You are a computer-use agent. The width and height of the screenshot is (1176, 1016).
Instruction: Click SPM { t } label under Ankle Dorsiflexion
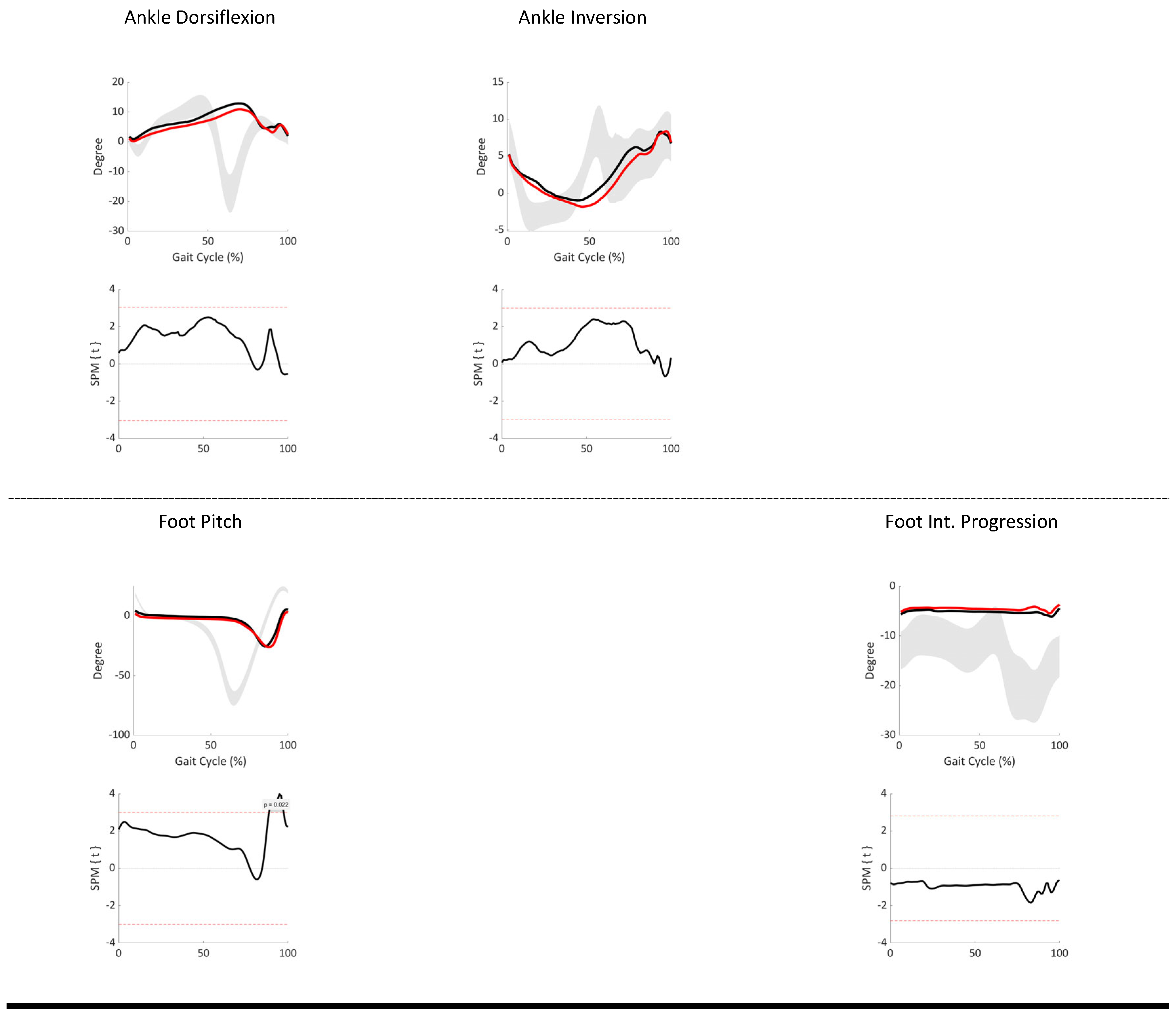tap(95, 364)
